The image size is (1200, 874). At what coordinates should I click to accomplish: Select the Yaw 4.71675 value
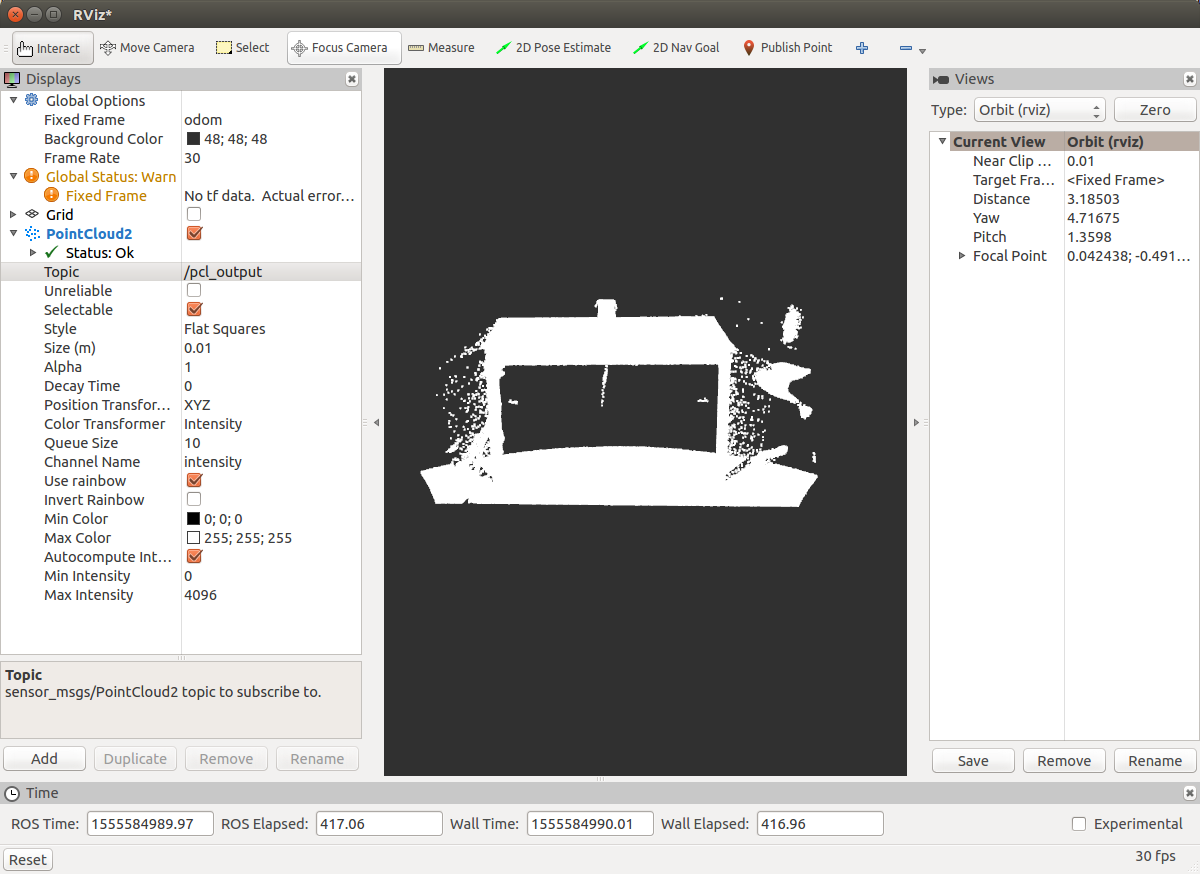[1093, 217]
